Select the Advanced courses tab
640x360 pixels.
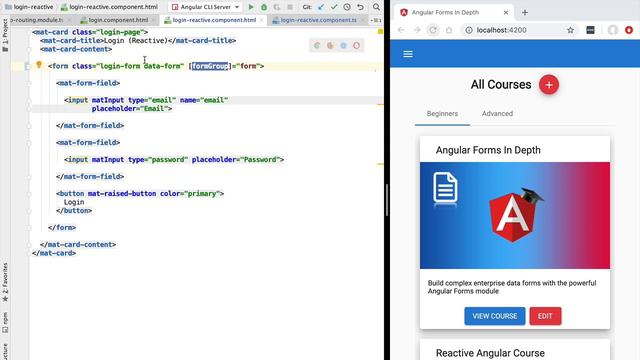(497, 114)
